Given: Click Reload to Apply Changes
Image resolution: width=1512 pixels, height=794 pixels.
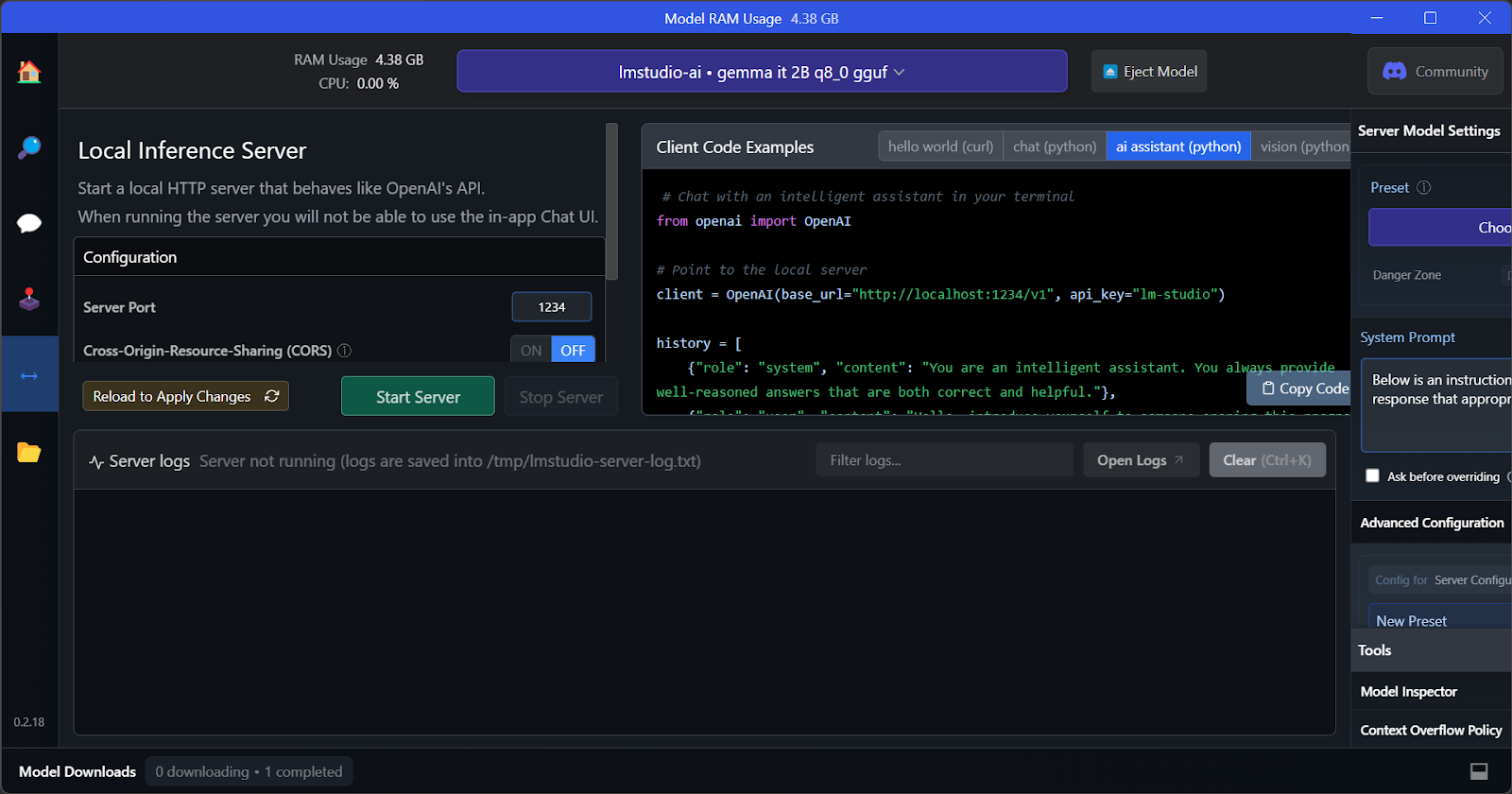Looking at the screenshot, I should [185, 396].
